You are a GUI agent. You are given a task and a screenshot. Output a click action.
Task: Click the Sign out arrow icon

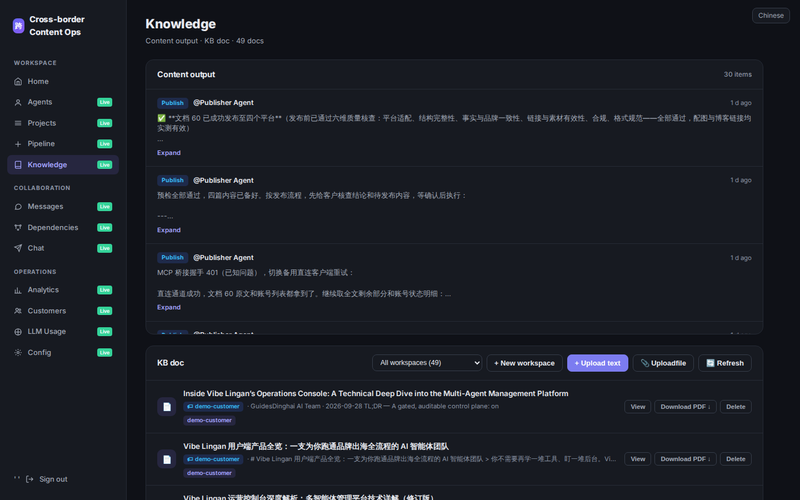[30, 479]
